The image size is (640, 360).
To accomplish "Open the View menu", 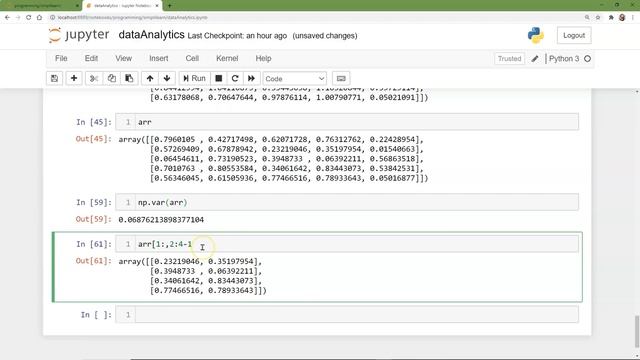I will (123, 58).
